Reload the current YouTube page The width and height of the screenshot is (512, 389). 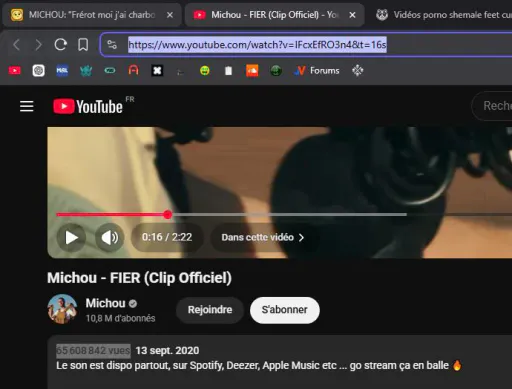[61, 44]
